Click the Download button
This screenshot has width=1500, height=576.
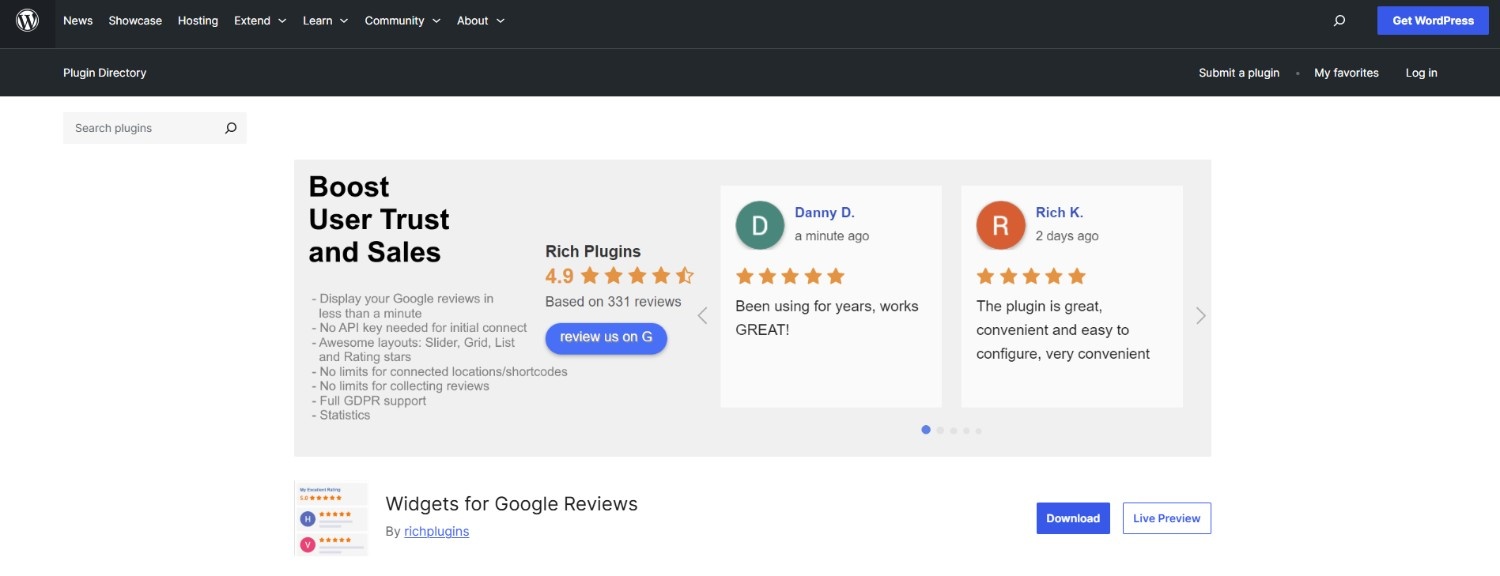tap(1073, 518)
